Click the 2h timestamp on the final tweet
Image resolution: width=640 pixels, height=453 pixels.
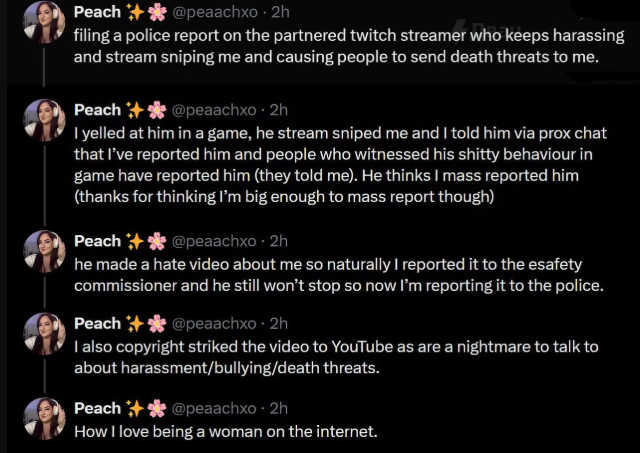tap(279, 407)
